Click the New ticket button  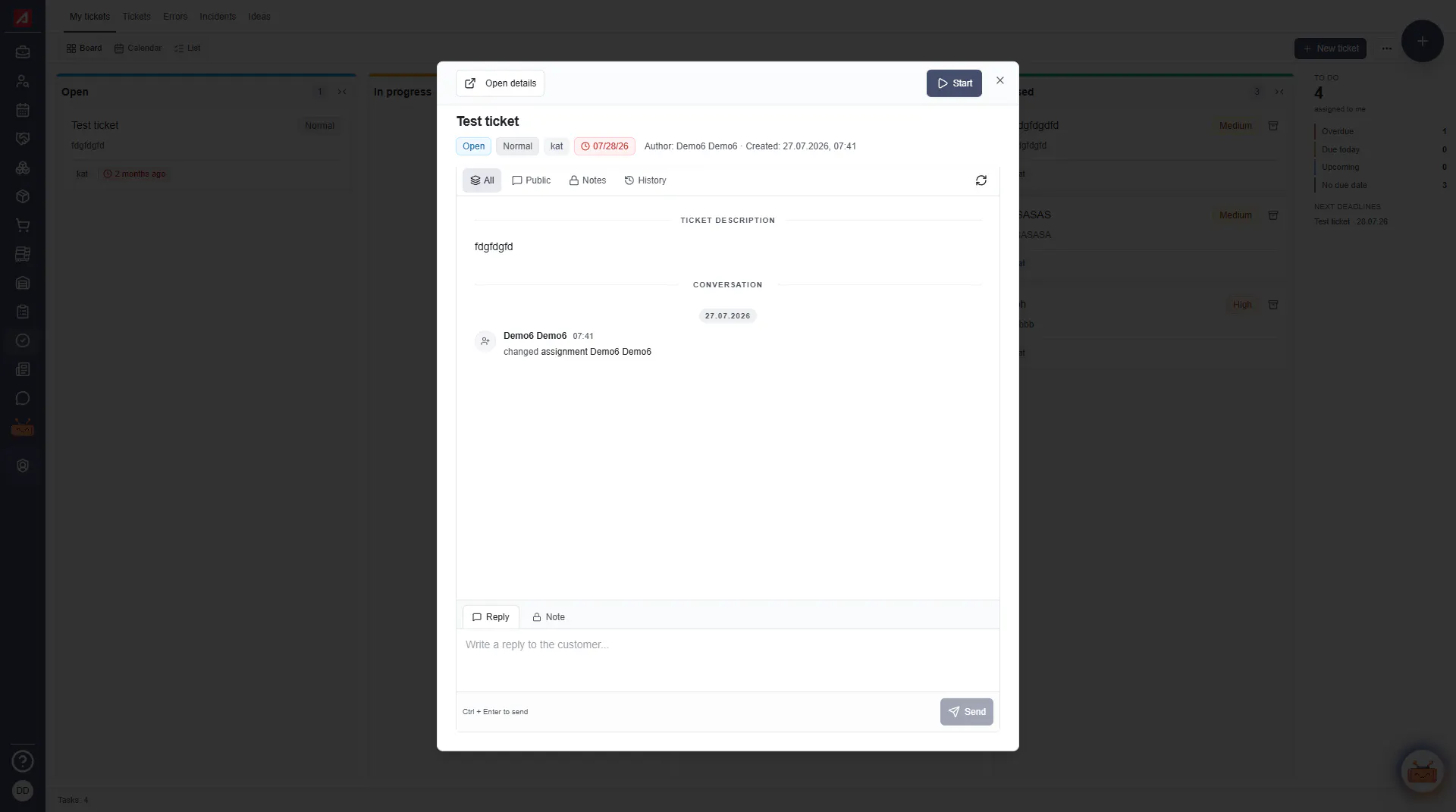[1330, 49]
